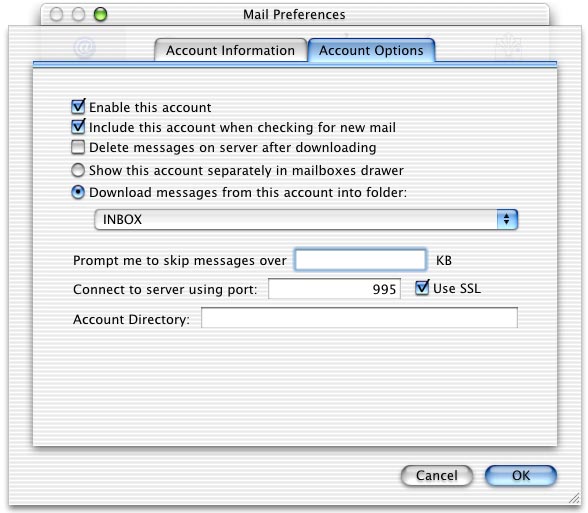Toggle the Use SSL checkbox
Viewport: 588px width, 513px height.
pyautogui.click(x=422, y=288)
